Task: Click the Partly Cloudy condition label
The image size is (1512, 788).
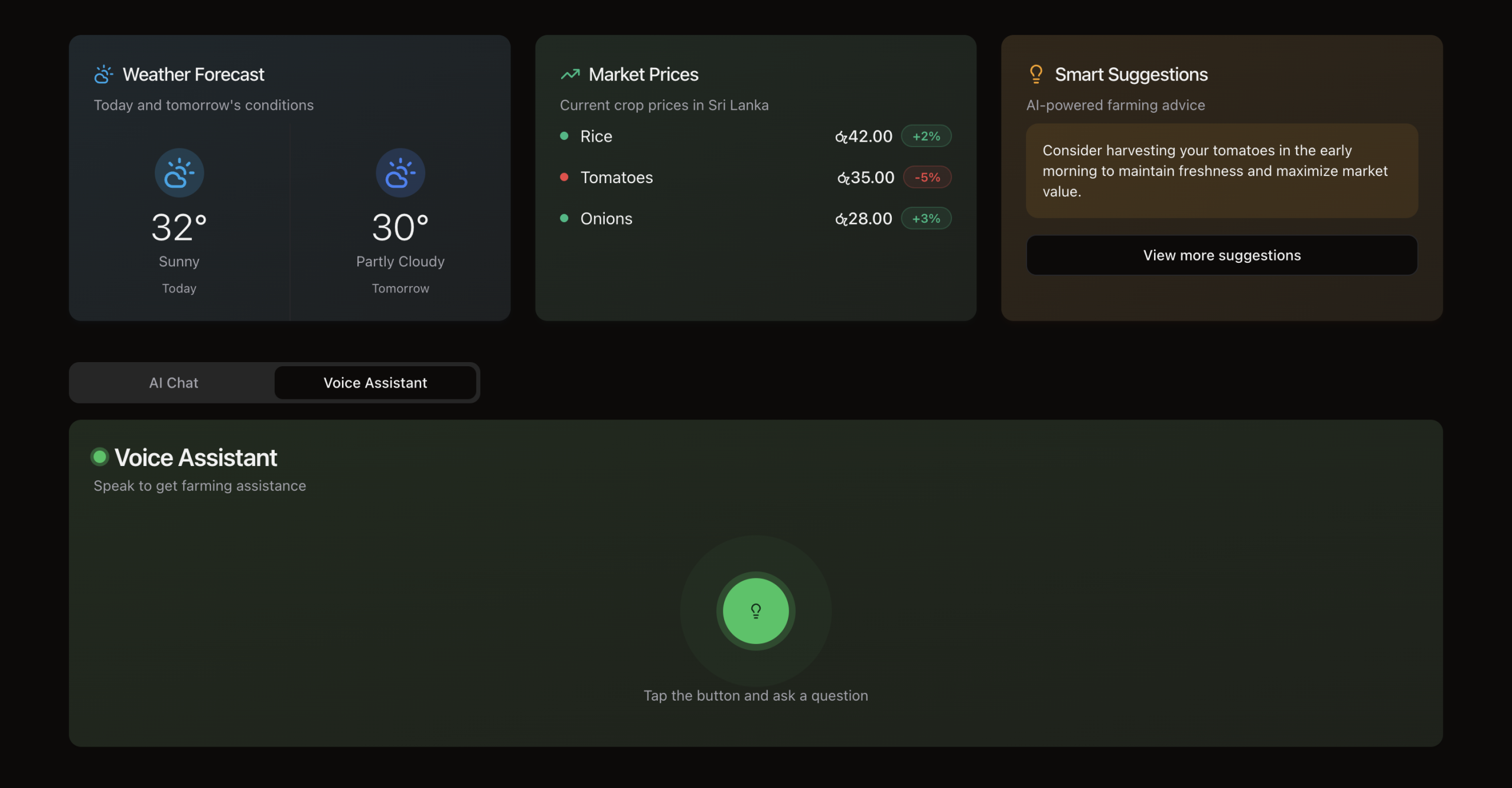Action: 400,262
